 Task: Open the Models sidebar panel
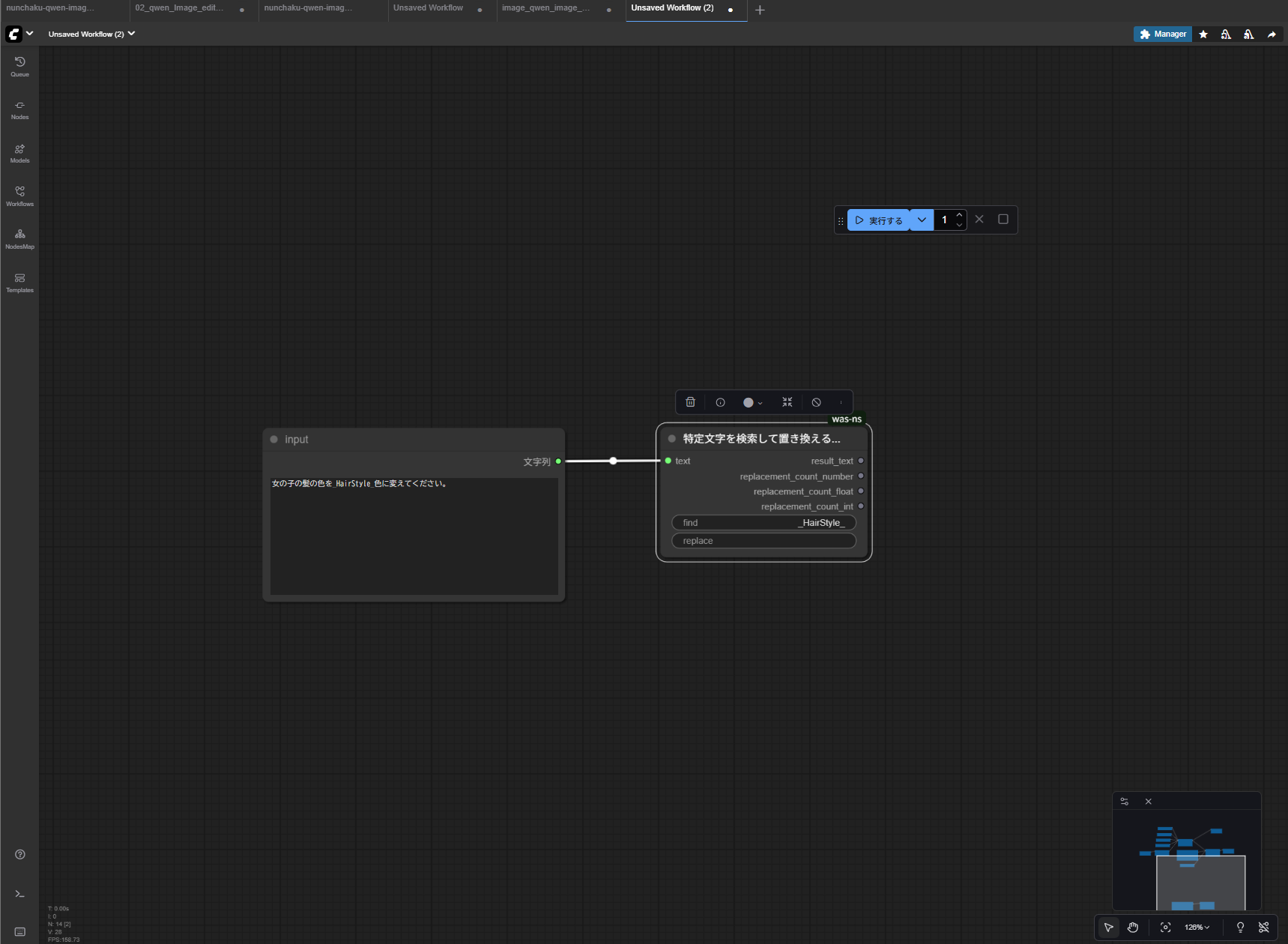pyautogui.click(x=19, y=154)
